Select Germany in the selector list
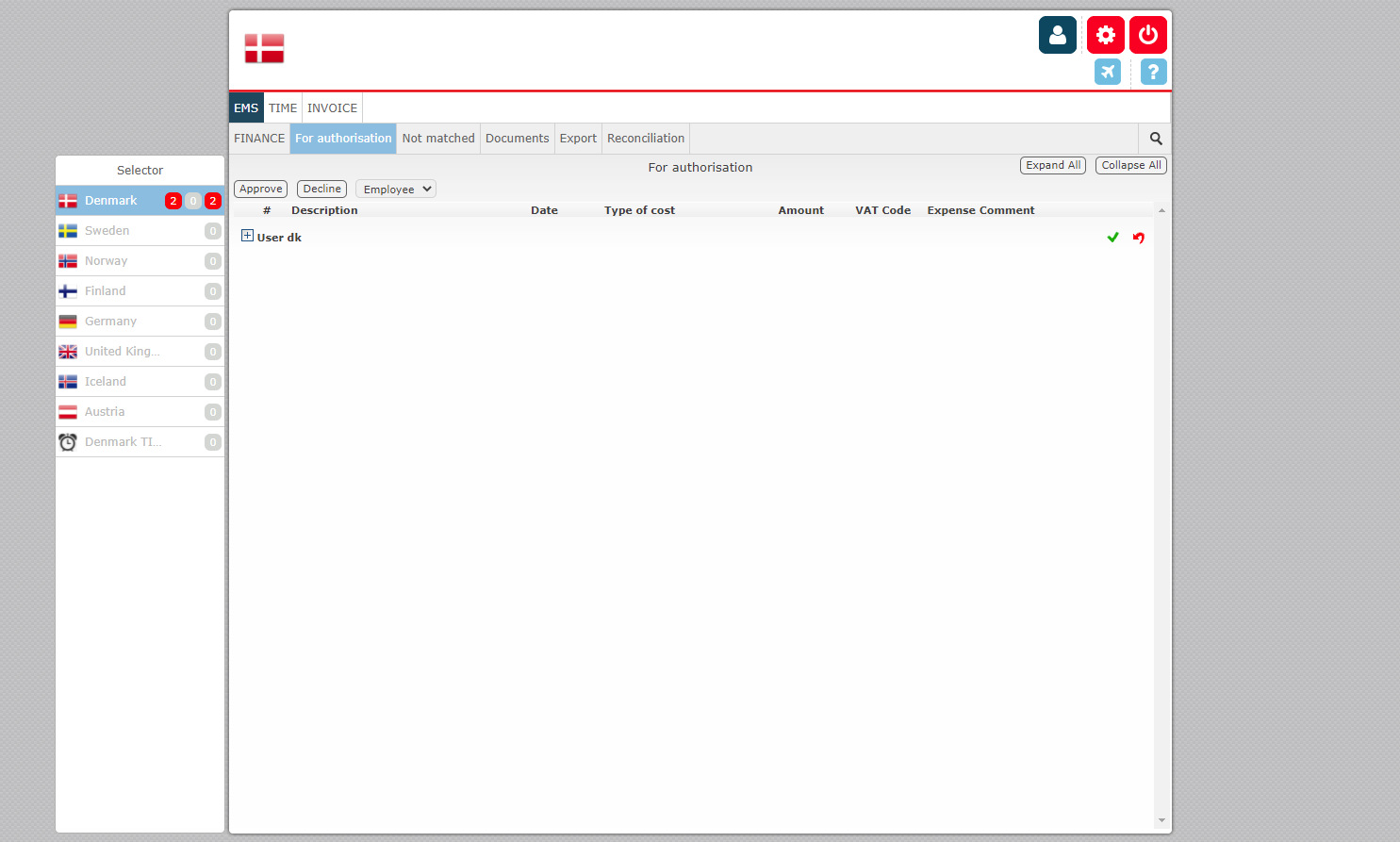Screen dimensions: 1400x842 point(140,322)
